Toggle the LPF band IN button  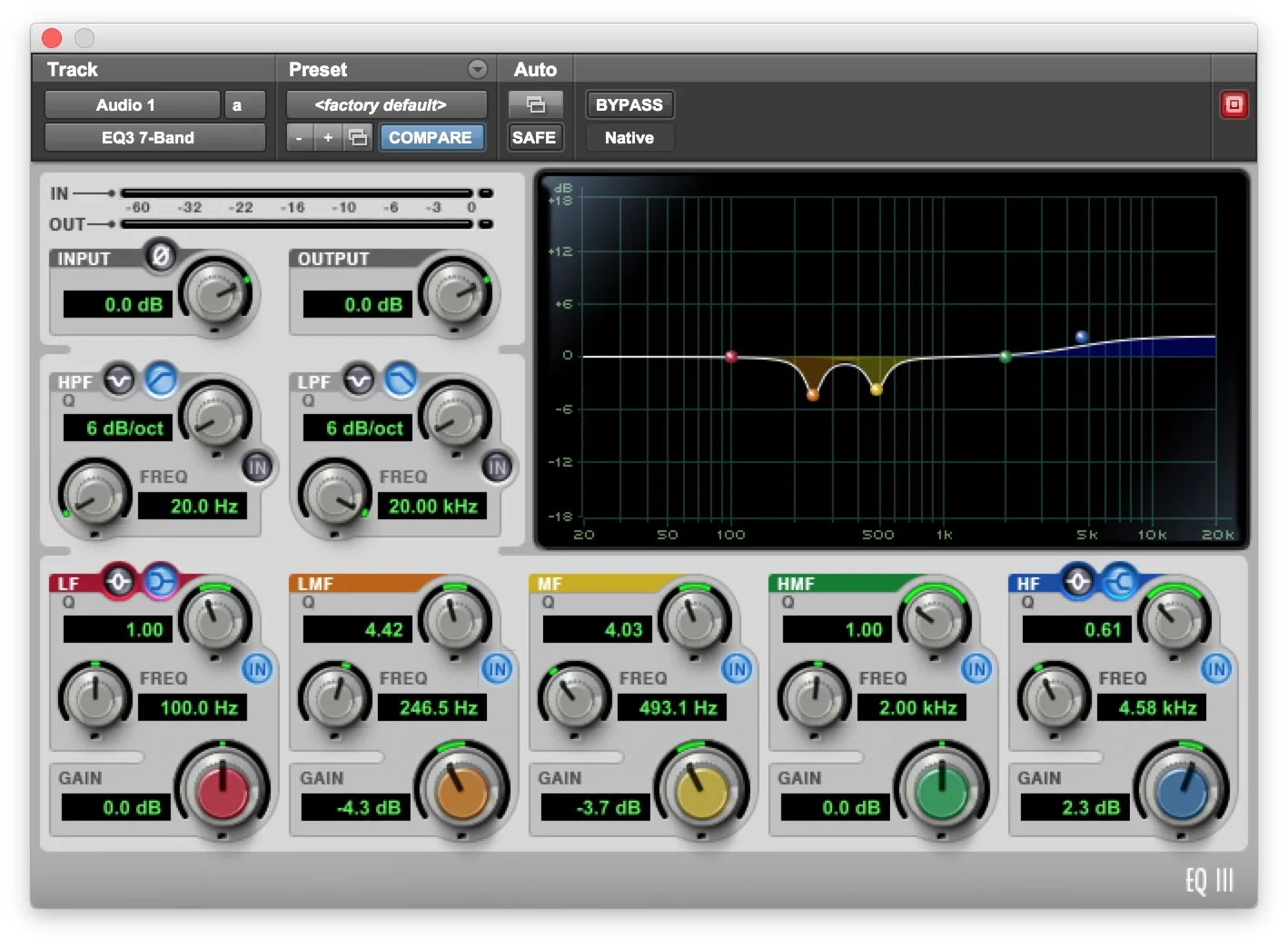coord(497,467)
